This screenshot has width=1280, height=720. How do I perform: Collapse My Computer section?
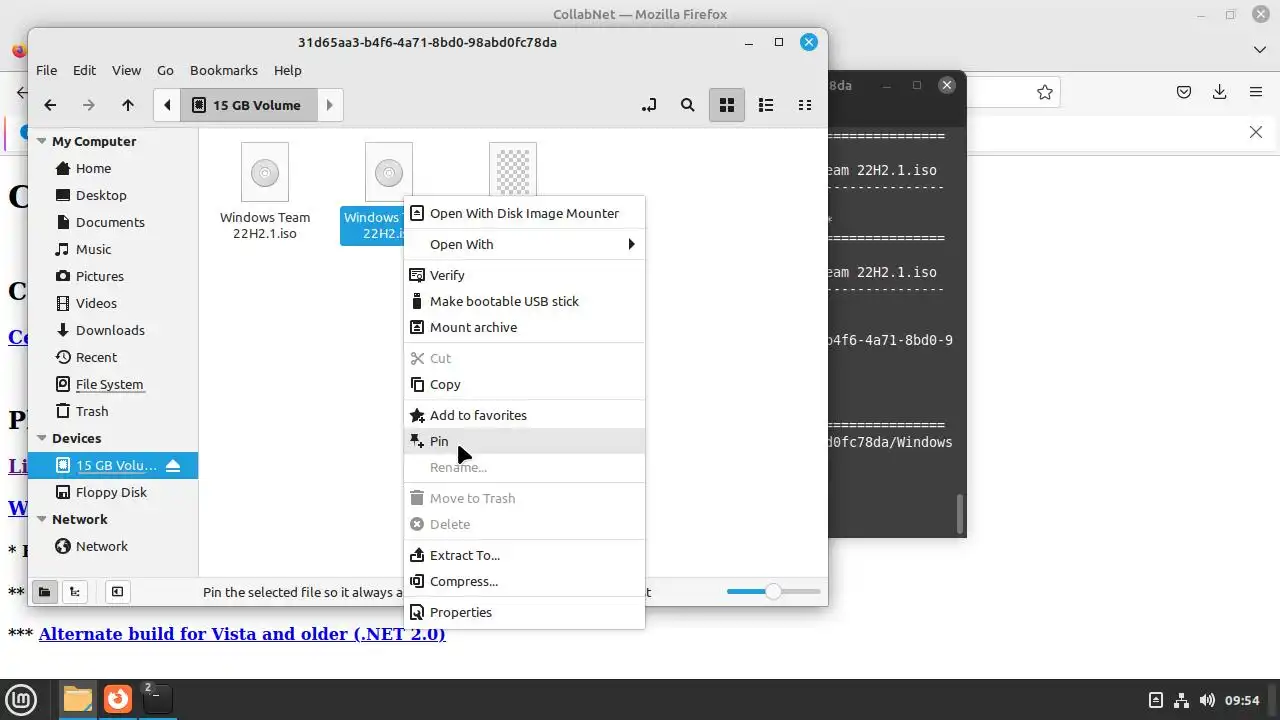42,141
